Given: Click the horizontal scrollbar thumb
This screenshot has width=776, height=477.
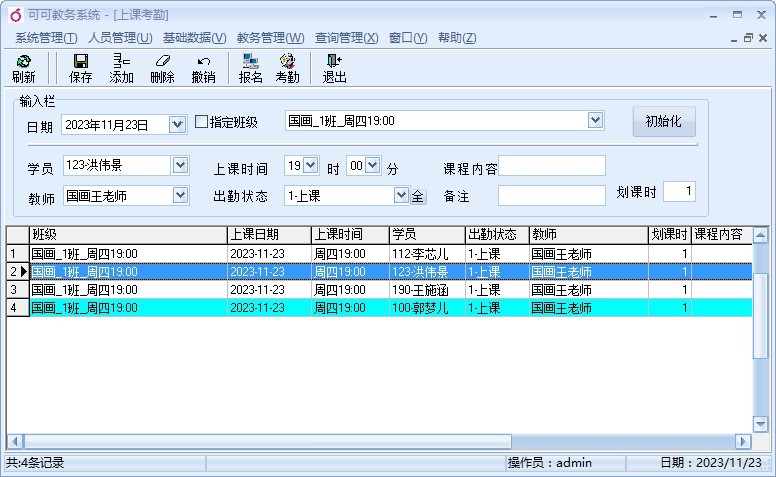Looking at the screenshot, I should click(268, 441).
